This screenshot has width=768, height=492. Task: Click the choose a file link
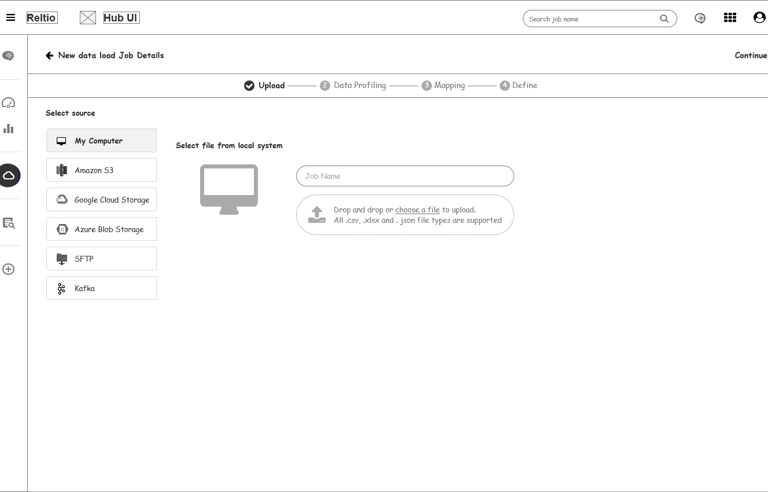click(x=417, y=210)
